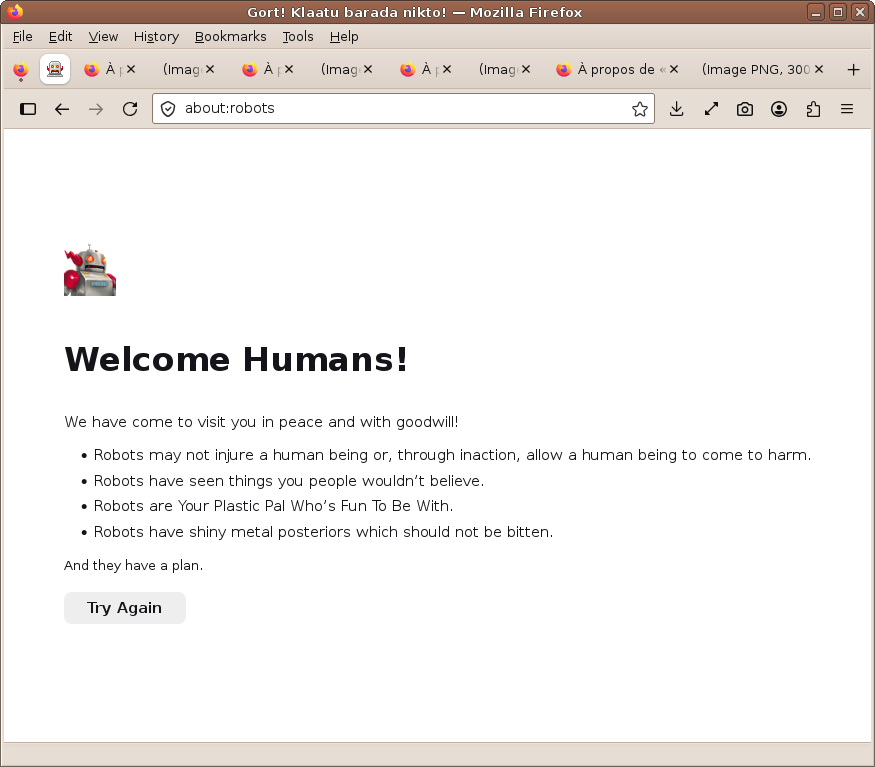Click the diagonal double-arrow toolbar icon

click(x=711, y=109)
